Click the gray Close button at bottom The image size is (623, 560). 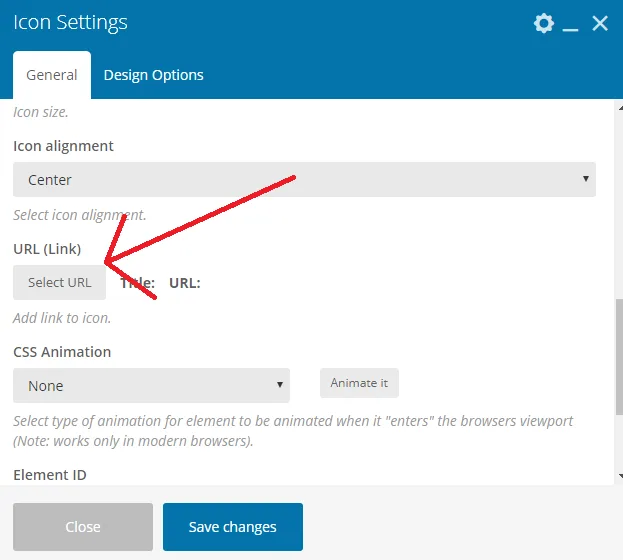[83, 527]
